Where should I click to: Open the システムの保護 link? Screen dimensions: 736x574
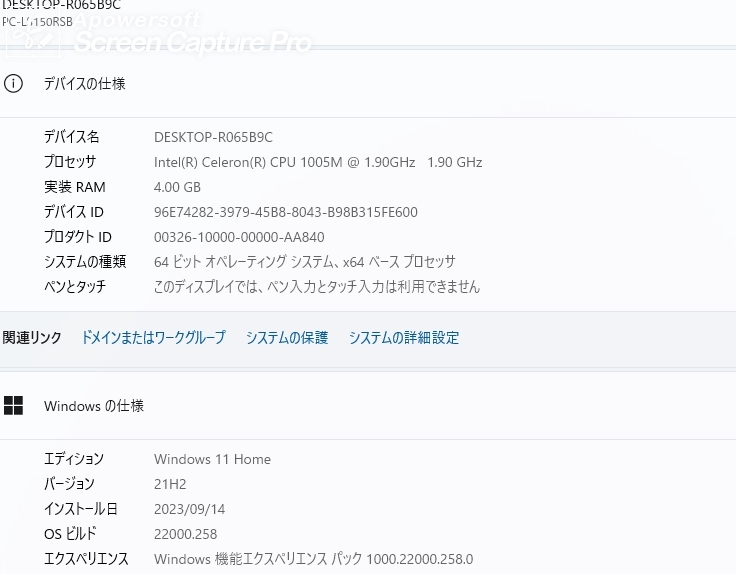[x=287, y=337]
